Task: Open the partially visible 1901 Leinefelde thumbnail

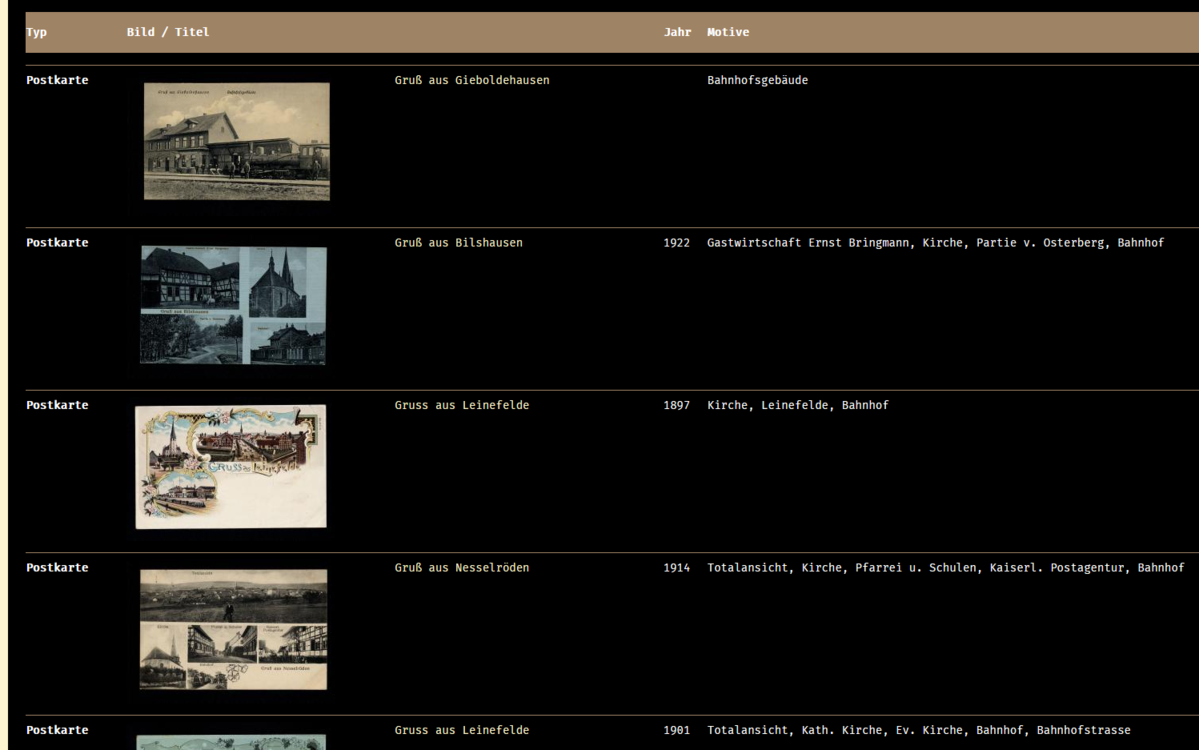Action: (231, 742)
